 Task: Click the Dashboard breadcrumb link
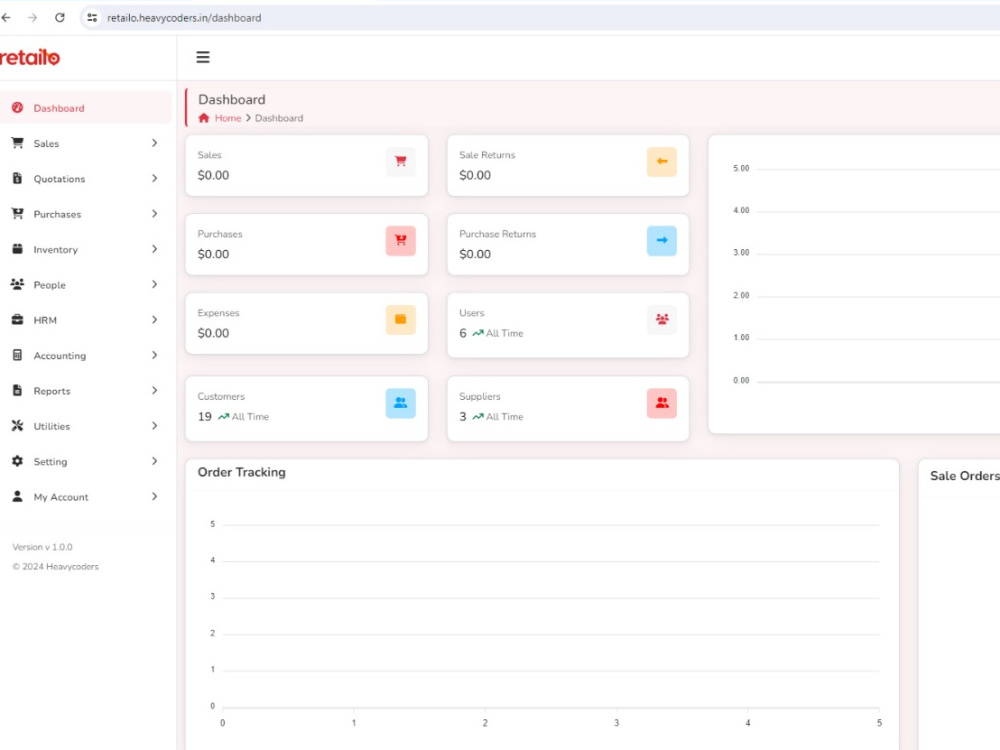[278, 118]
